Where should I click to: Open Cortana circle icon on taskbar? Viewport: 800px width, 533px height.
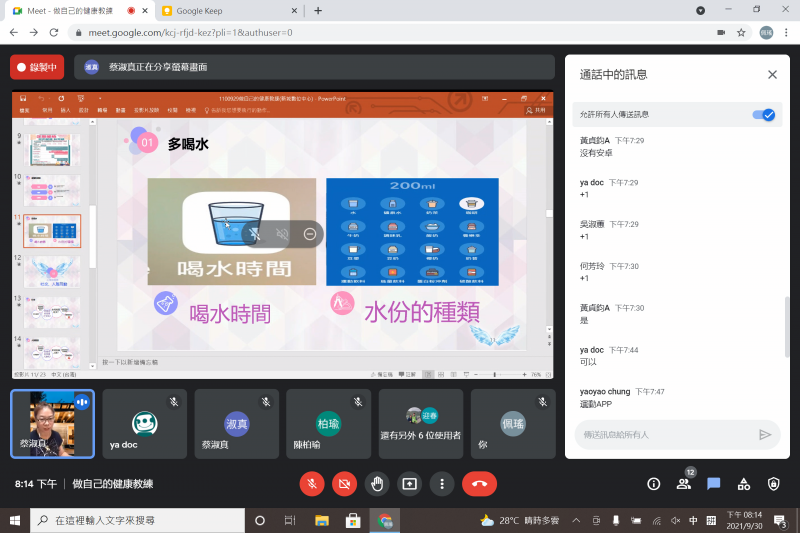(x=260, y=520)
